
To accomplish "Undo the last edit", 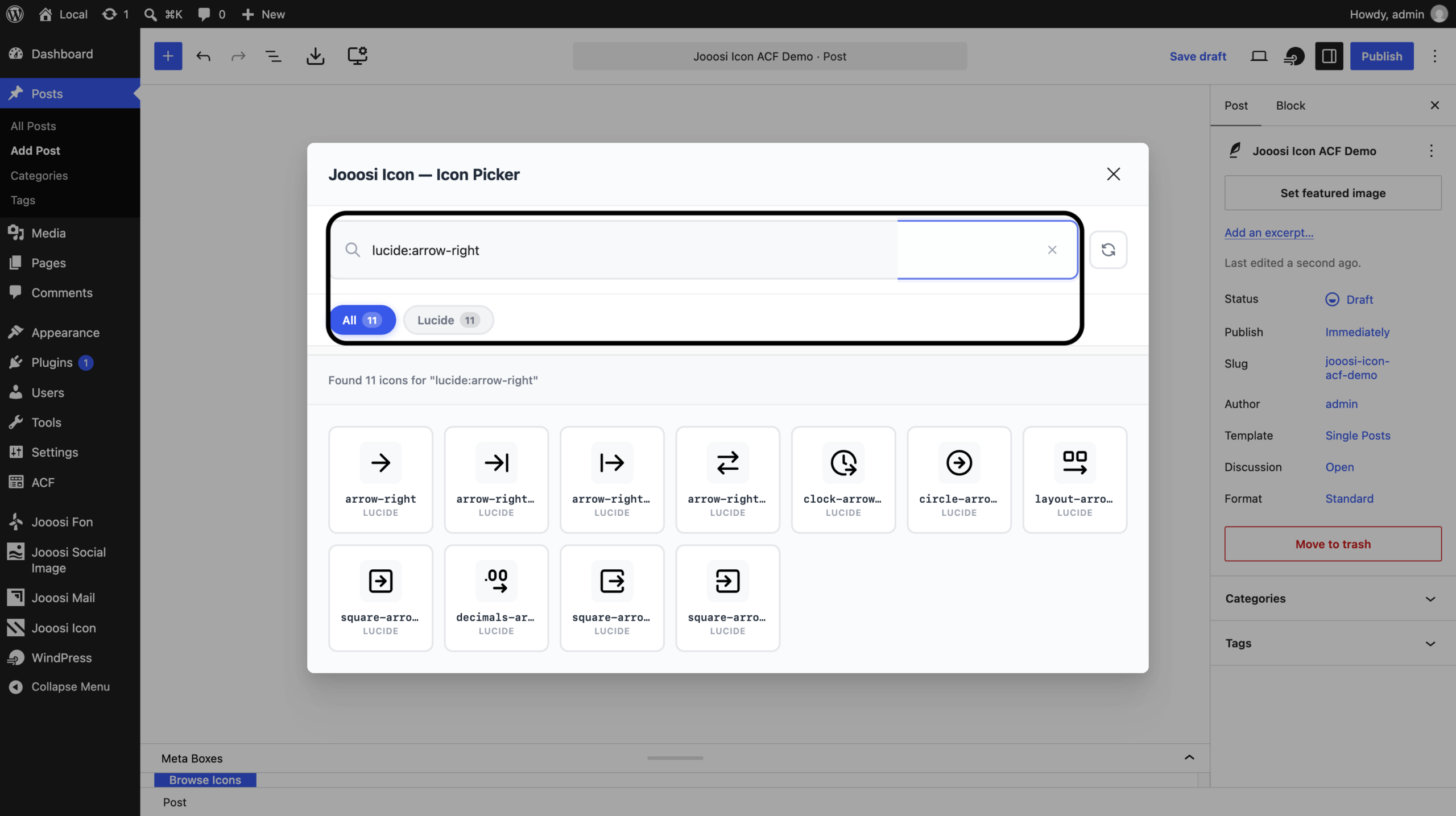I will [x=203, y=56].
